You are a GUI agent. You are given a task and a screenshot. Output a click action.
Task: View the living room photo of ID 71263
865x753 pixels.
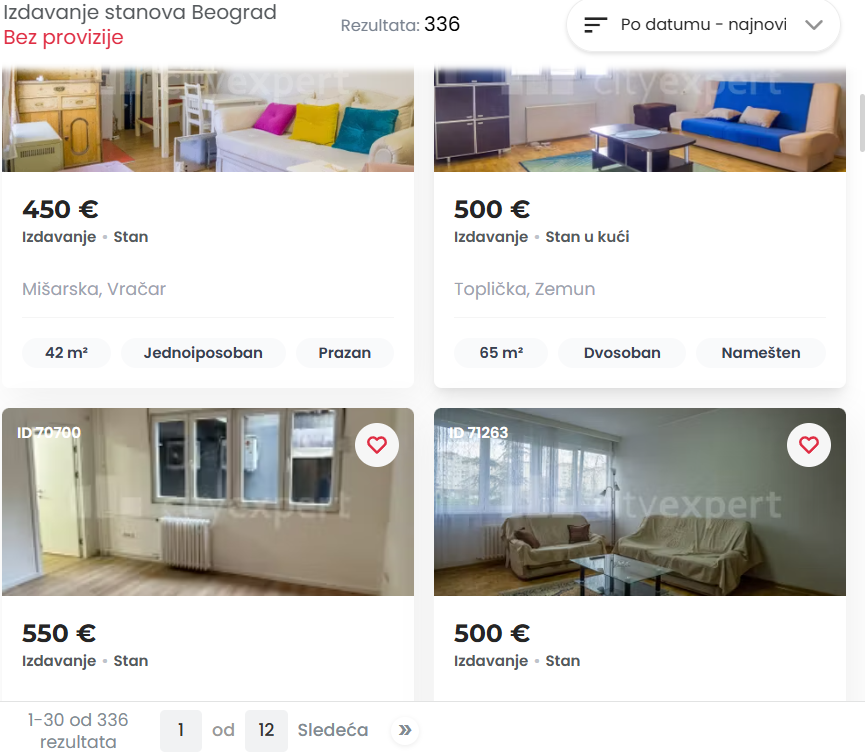point(640,502)
